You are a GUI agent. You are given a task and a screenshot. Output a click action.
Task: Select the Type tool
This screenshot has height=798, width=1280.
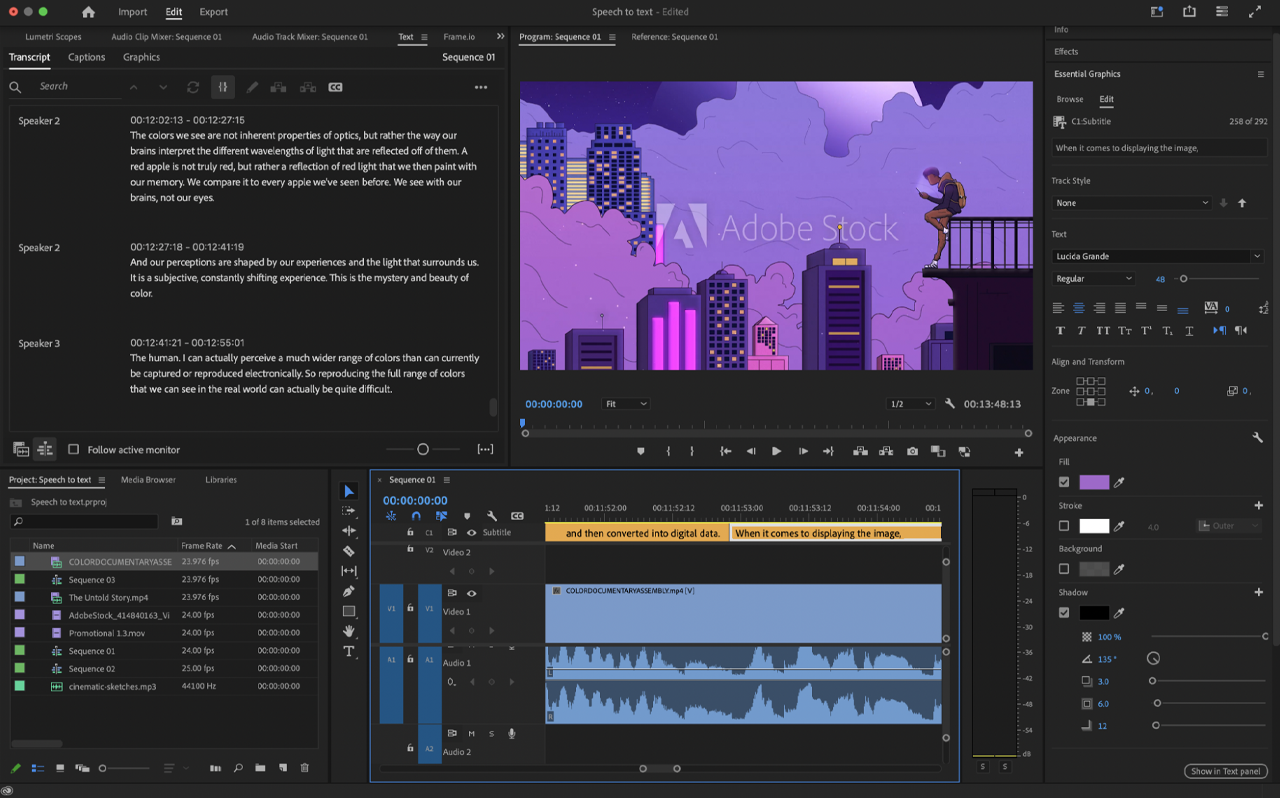[x=349, y=651]
